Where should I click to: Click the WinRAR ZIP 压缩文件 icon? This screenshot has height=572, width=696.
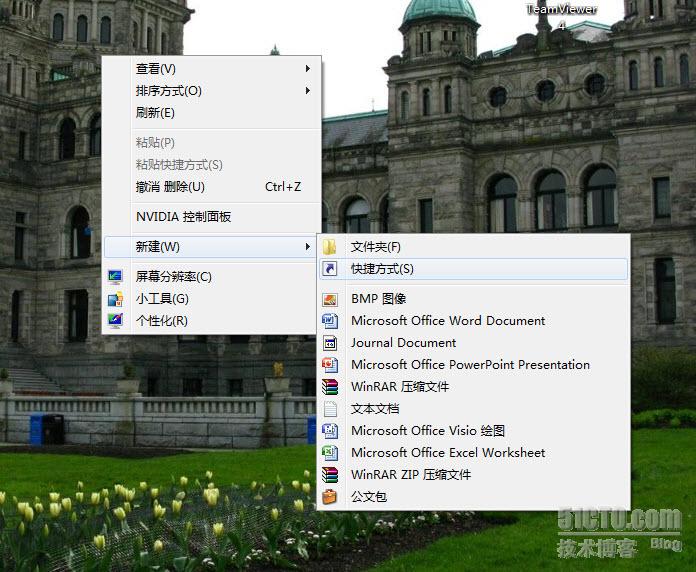pyautogui.click(x=329, y=474)
